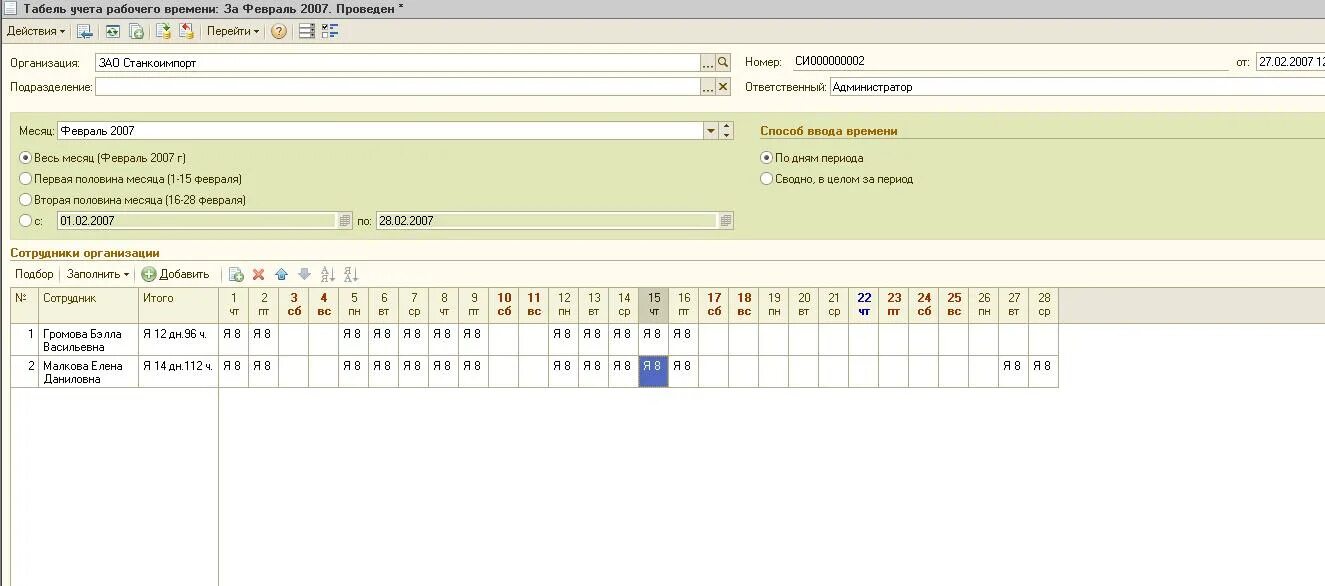Screen dimensions: 1325x586
Task: Click the Подразделение input field
Action: (398, 87)
